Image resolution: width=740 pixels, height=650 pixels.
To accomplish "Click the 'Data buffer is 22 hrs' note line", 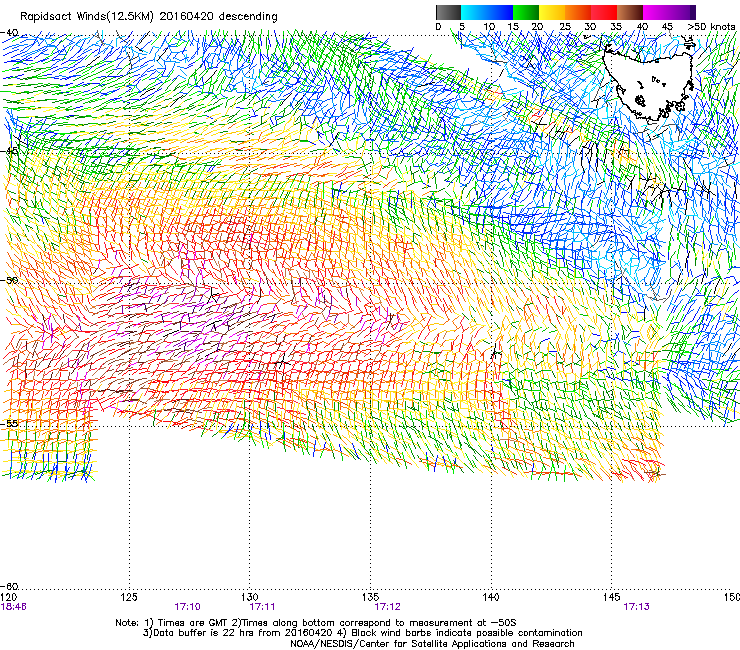I will 362,633.
